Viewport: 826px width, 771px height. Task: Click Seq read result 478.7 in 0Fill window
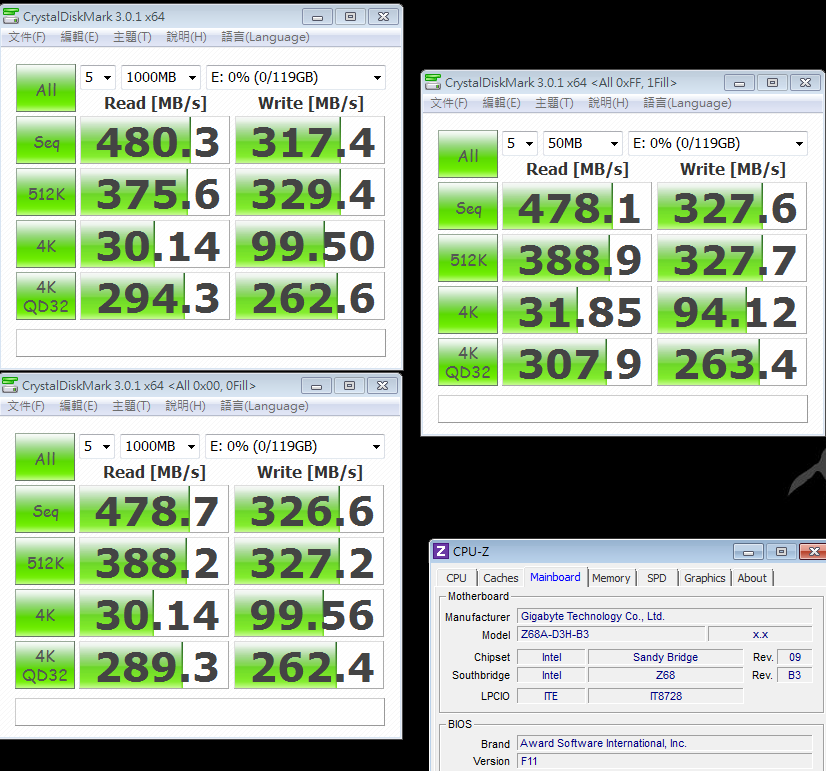tap(154, 509)
